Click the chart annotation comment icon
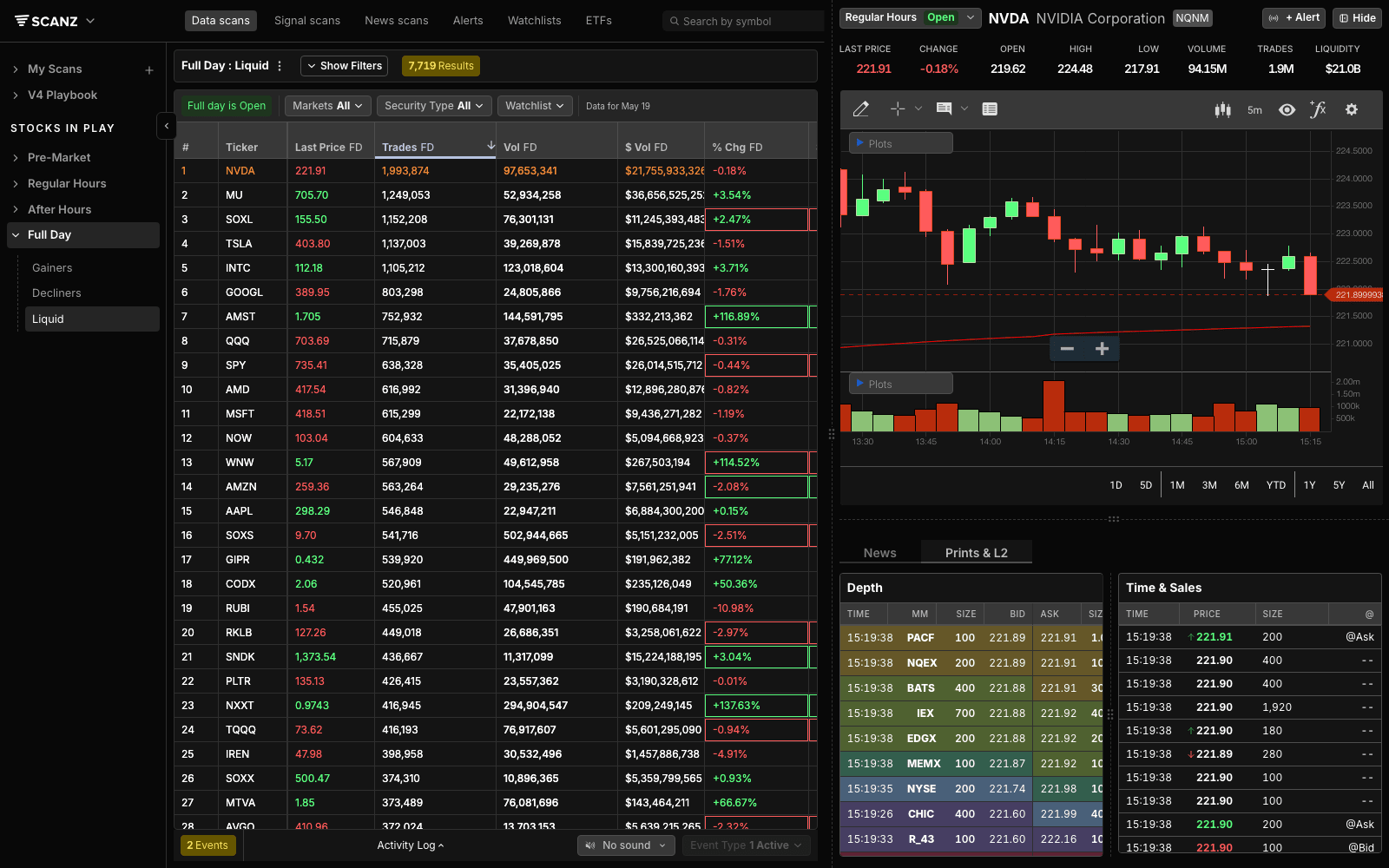This screenshot has width=1389, height=868. (x=944, y=108)
